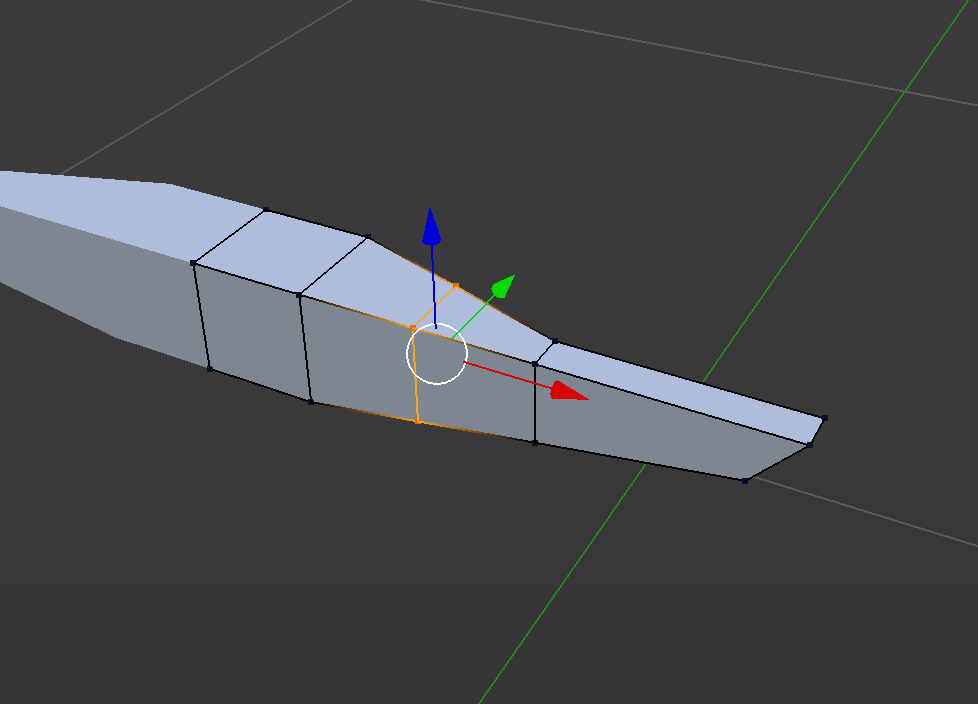Select the orange vertical edge on the side face
978x704 pixels.
(416, 375)
